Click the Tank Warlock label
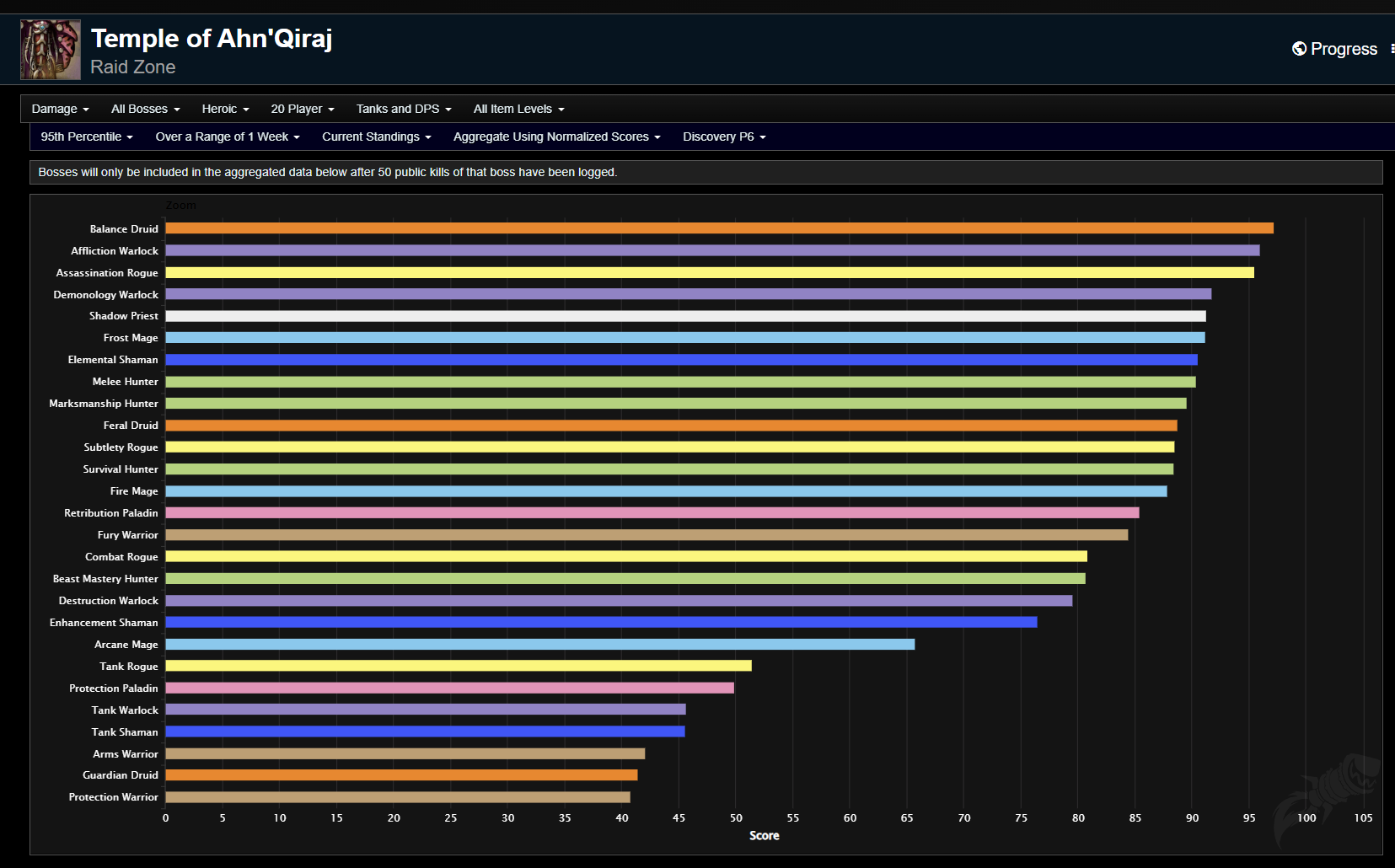 (125, 710)
